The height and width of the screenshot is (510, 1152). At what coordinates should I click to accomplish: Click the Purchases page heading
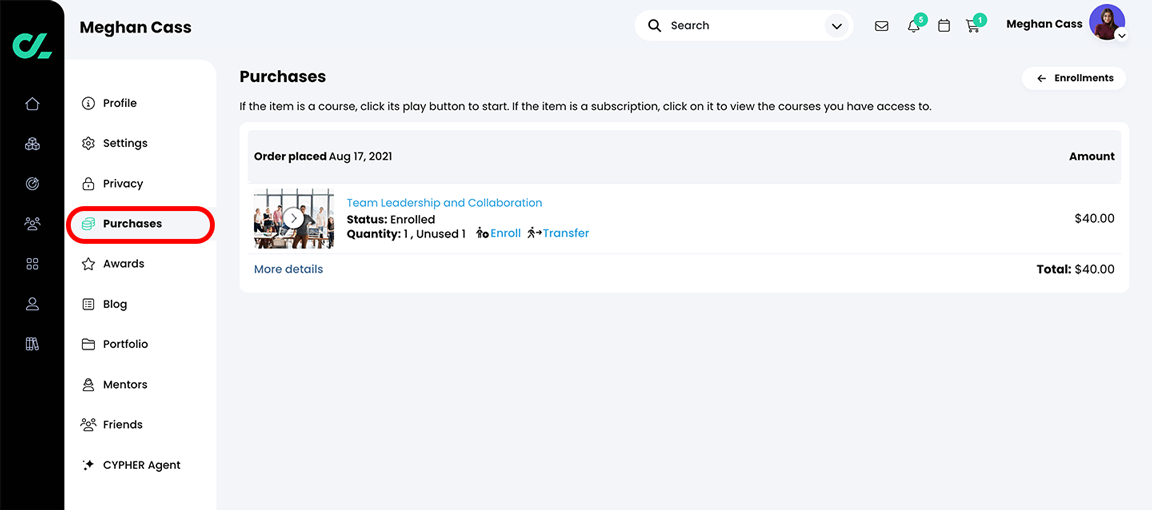283,76
